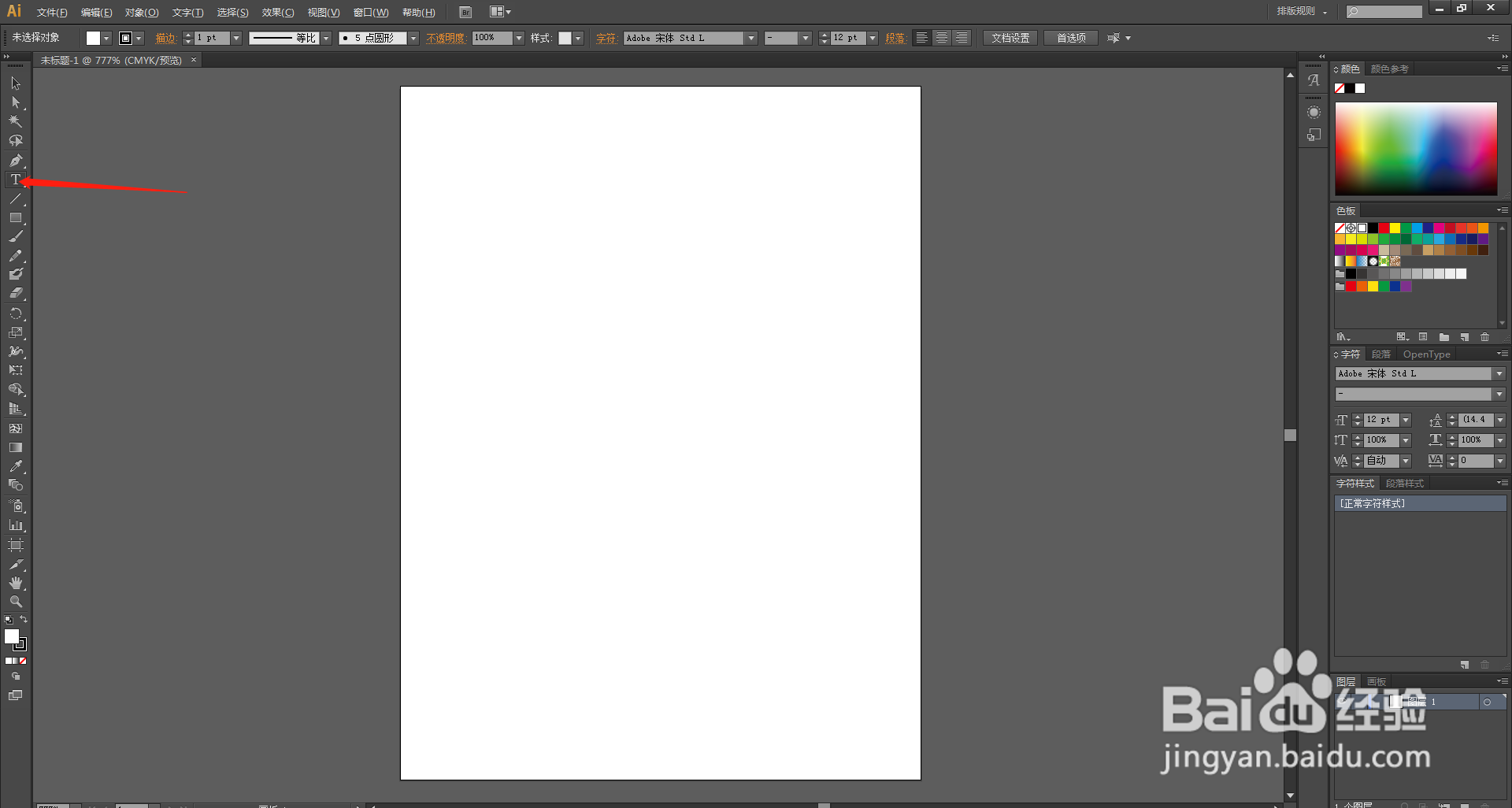
Task: Click the 文档设置 button
Action: [x=1010, y=38]
